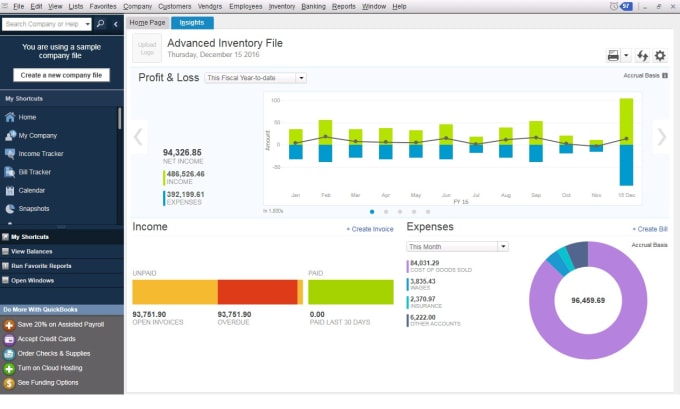Click the yellow open invoices bar
The width and height of the screenshot is (680, 409).
[175, 292]
